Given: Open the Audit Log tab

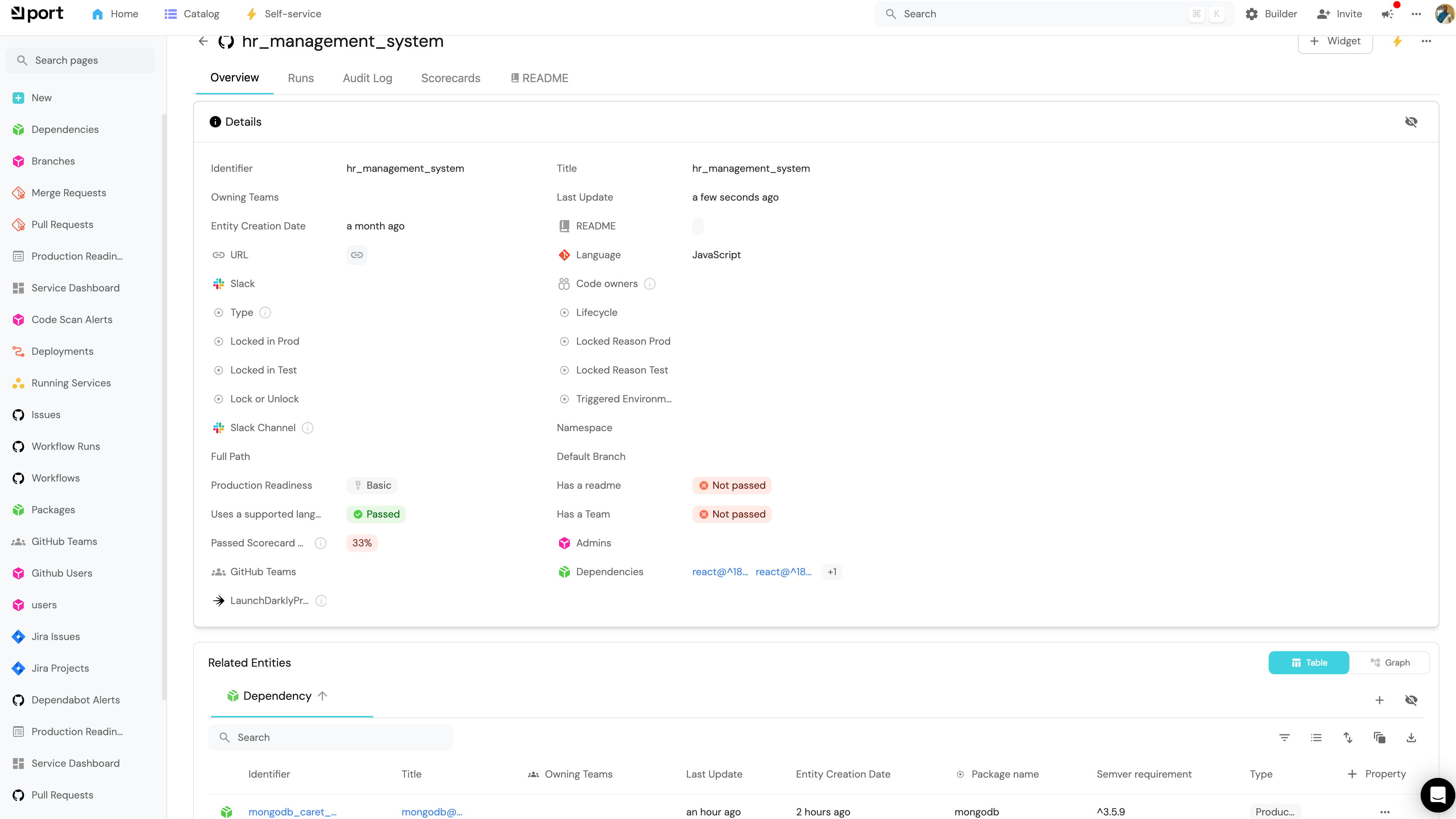Looking at the screenshot, I should pyautogui.click(x=367, y=79).
